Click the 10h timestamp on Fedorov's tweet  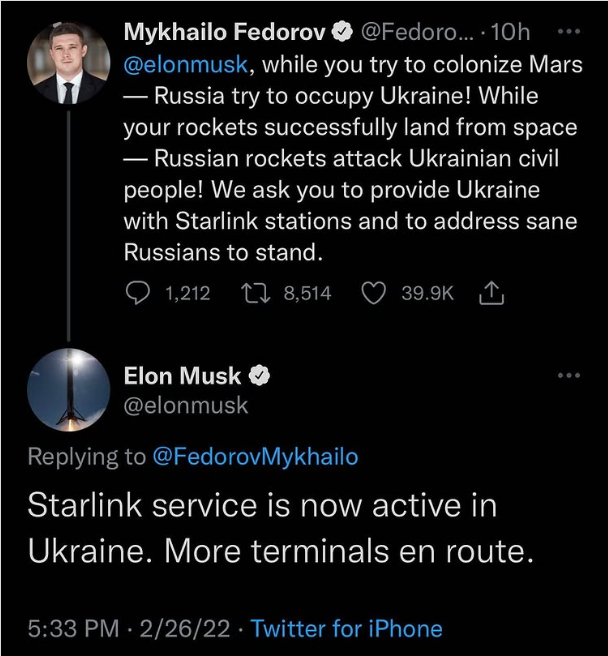512,33
